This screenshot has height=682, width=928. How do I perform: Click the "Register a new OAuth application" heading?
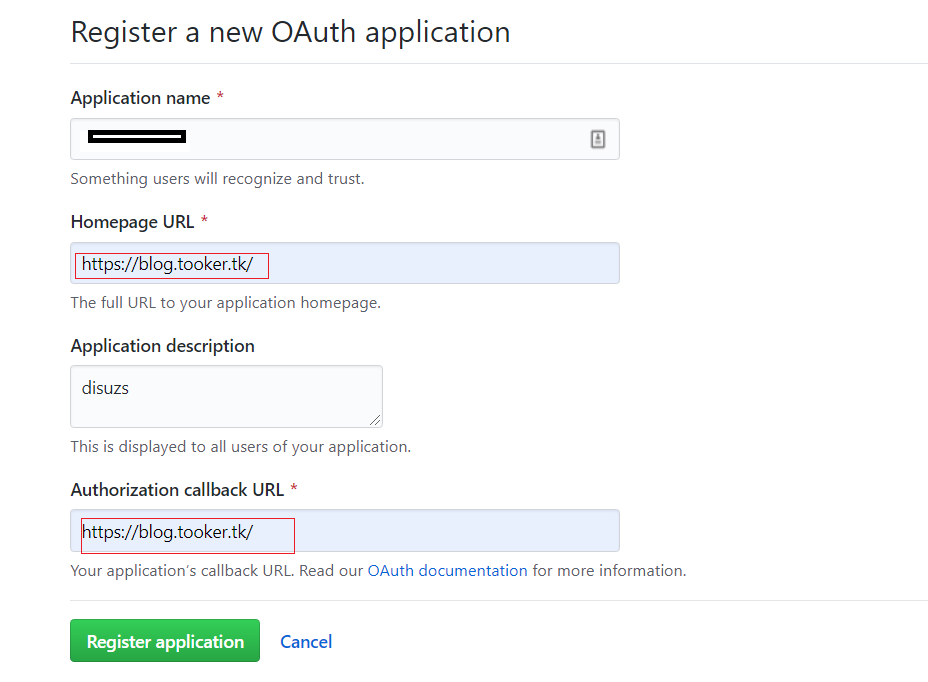[x=290, y=32]
